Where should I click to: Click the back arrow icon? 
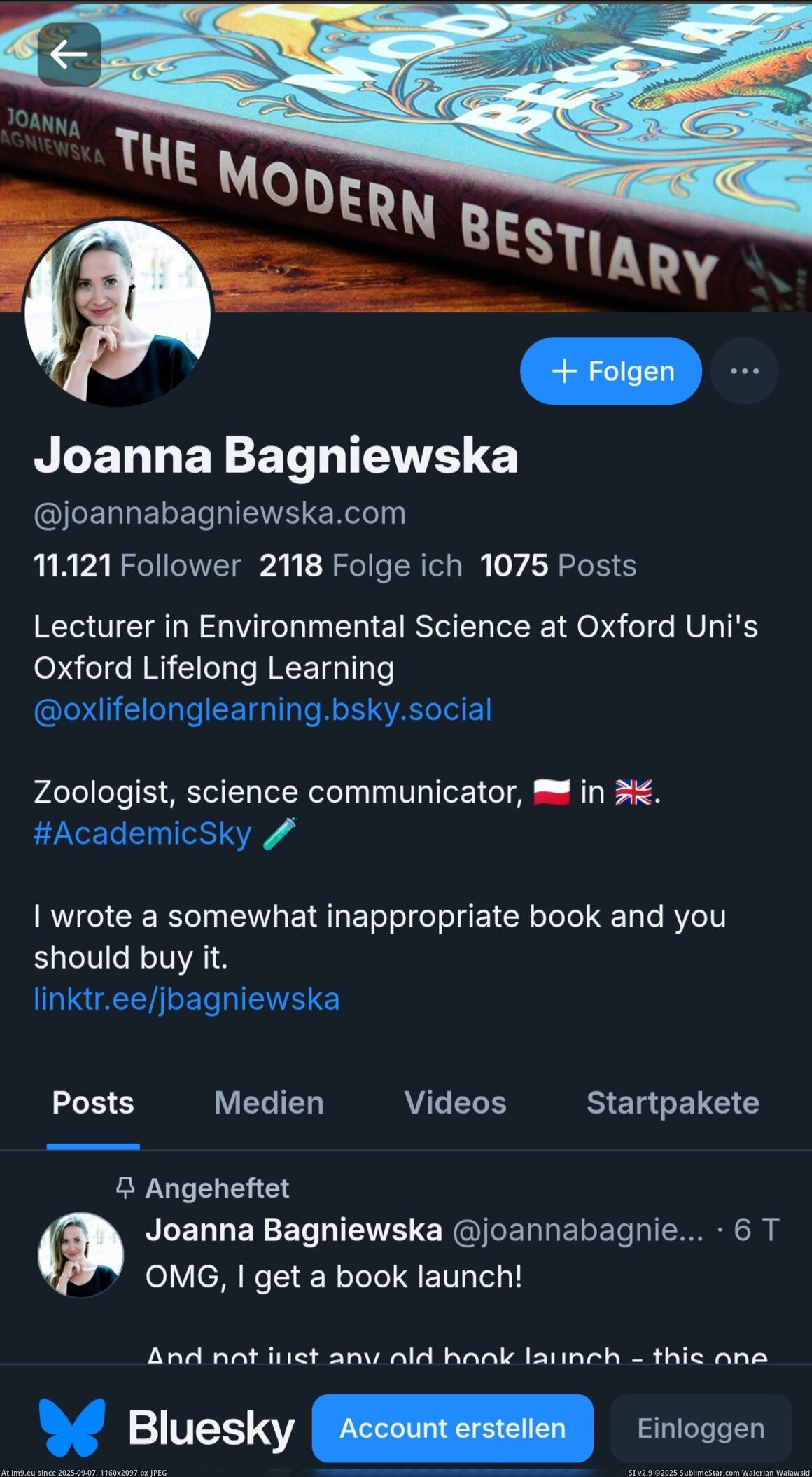point(69,55)
